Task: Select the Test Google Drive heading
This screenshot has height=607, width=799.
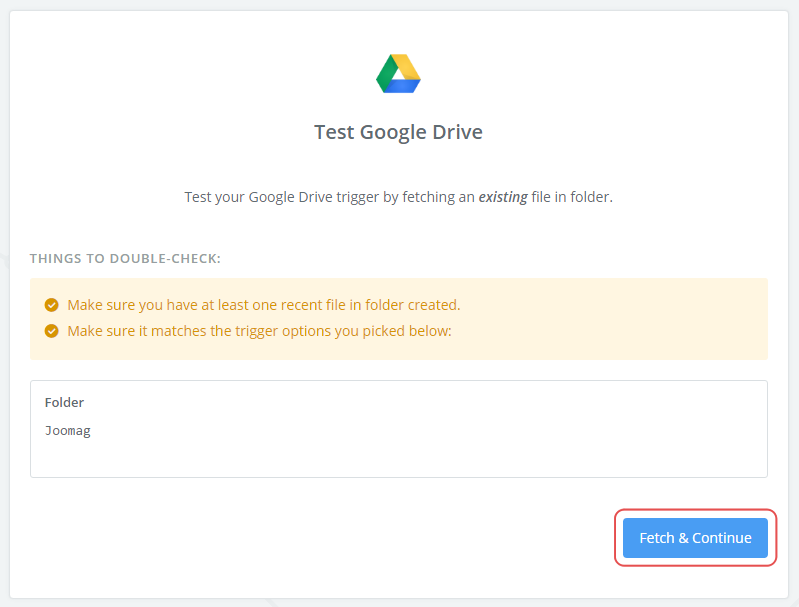Action: pyautogui.click(x=398, y=132)
